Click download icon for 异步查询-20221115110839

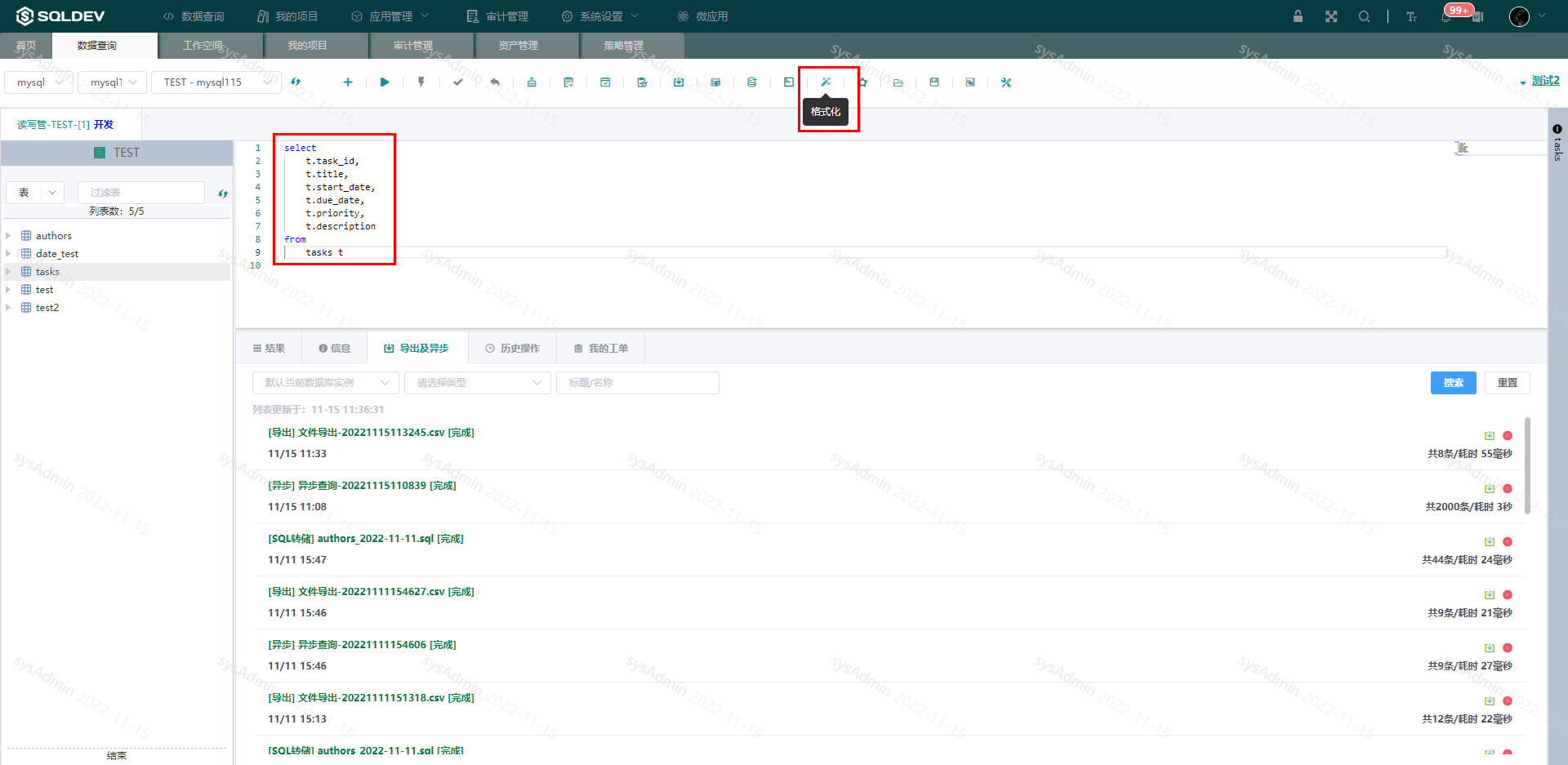coord(1490,488)
